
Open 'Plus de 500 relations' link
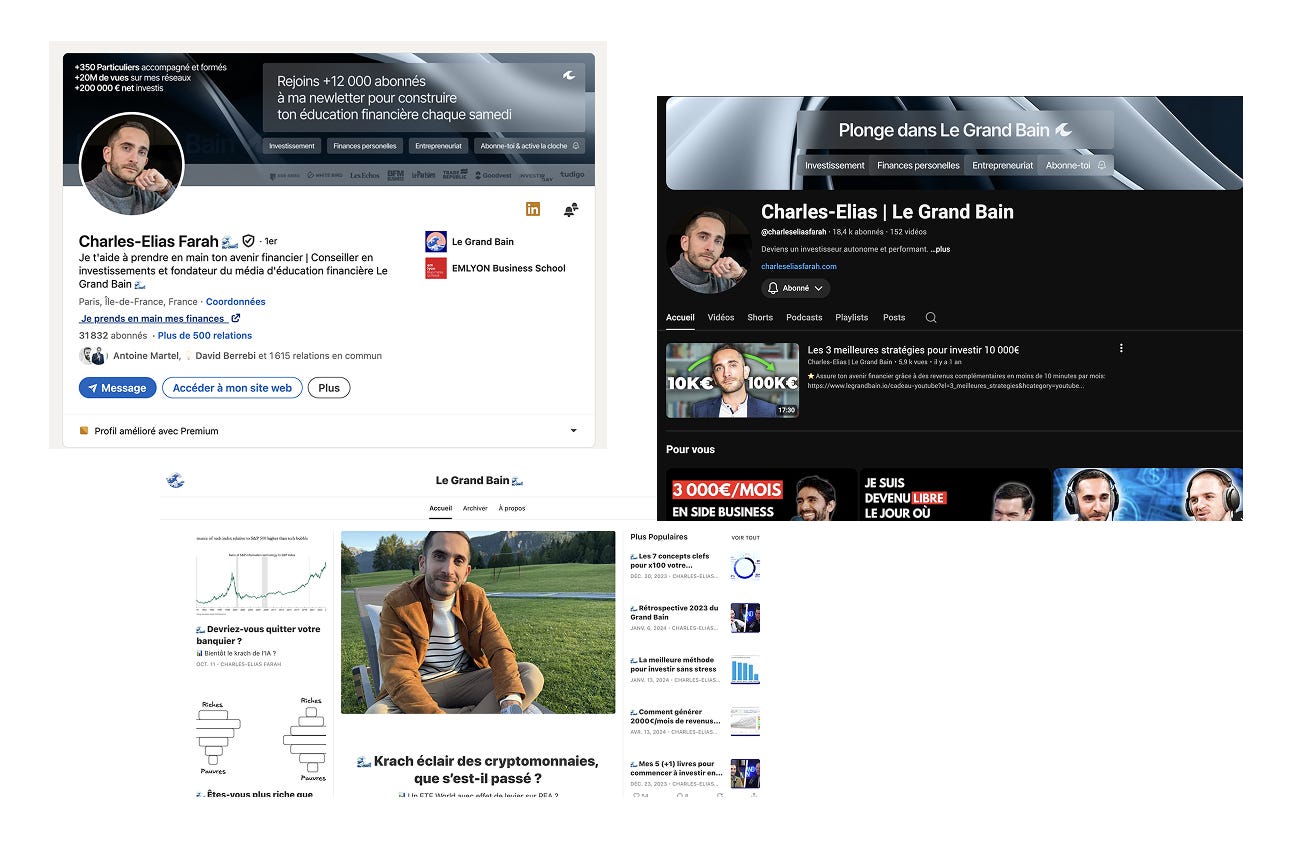pos(205,336)
